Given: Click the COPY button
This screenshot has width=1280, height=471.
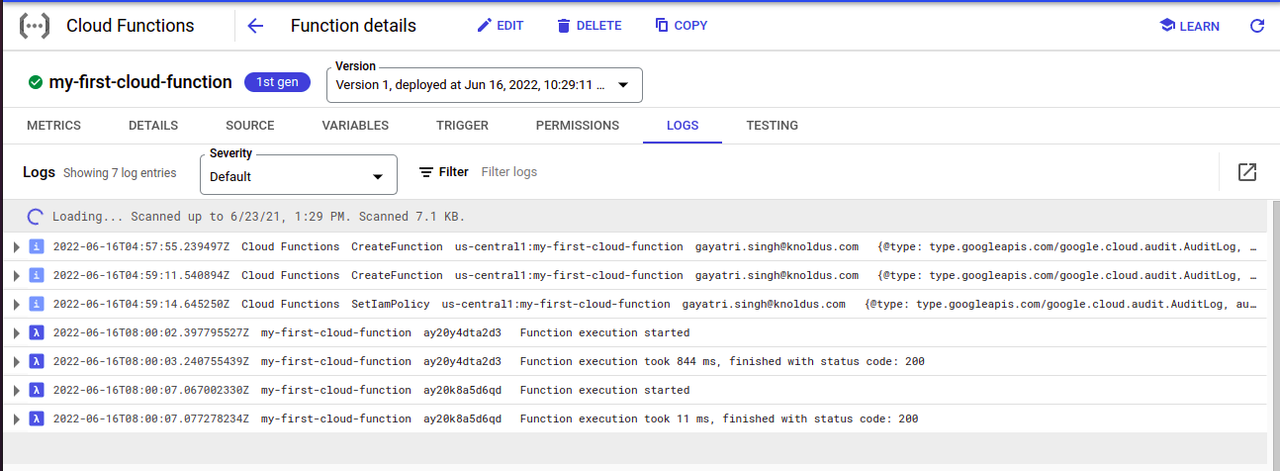Looking at the screenshot, I should click(x=681, y=26).
